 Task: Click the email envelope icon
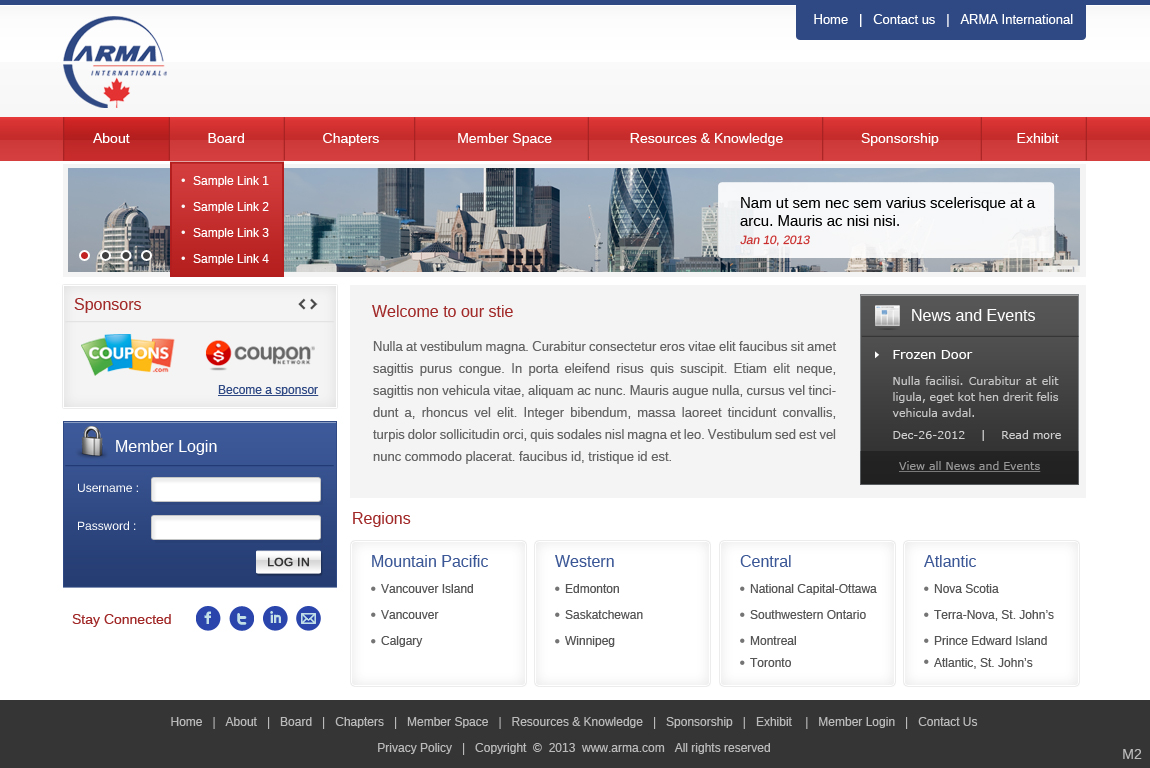[309, 618]
